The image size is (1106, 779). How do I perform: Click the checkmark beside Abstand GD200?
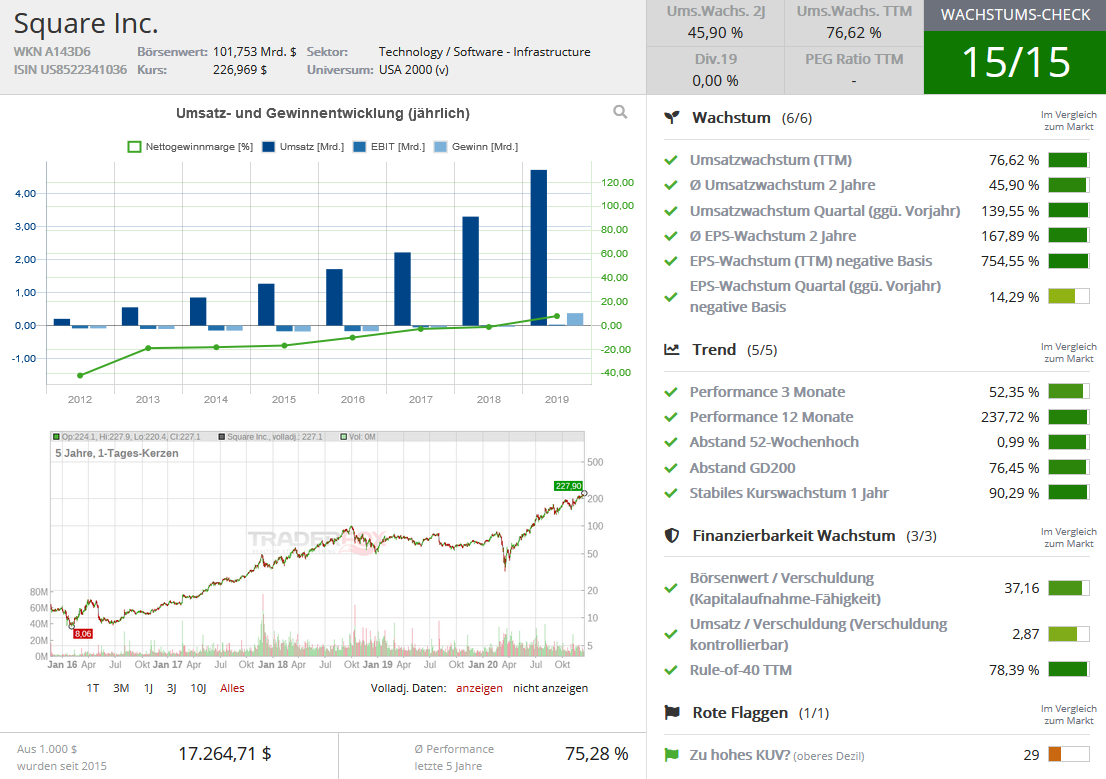tap(671, 468)
